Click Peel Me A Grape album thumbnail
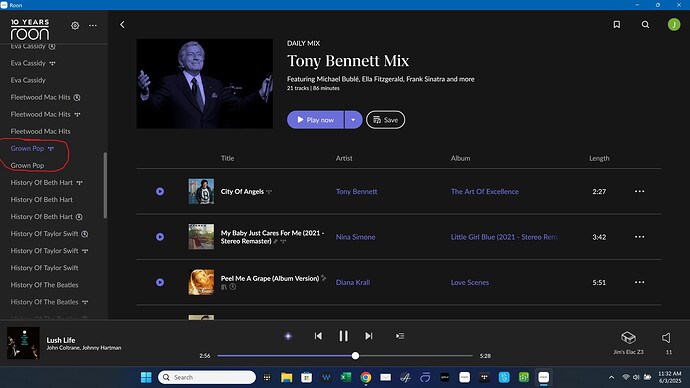 201,282
